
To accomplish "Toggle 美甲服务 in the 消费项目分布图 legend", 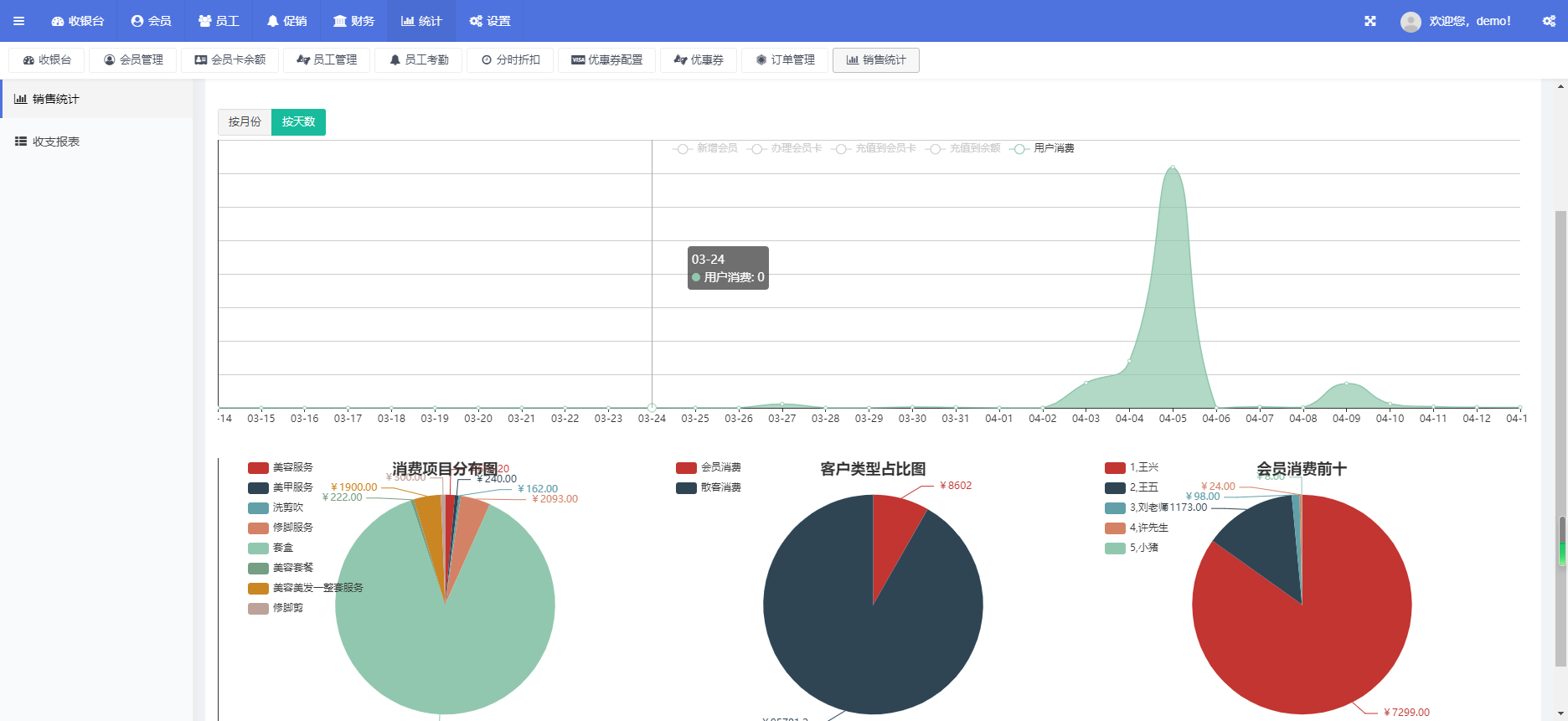I will [x=281, y=487].
